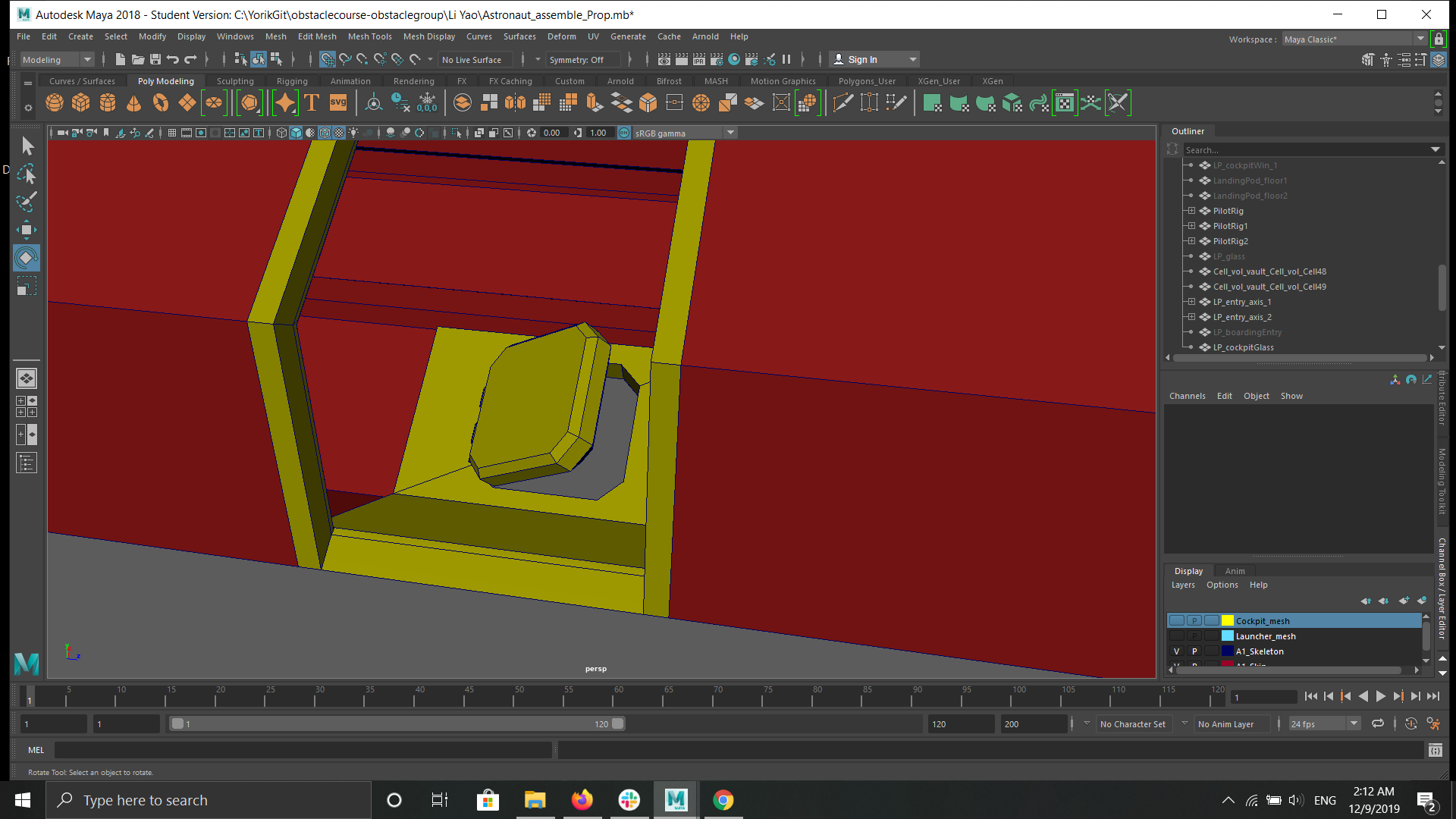Screen dimensions: 1456x819
Task: Click the Paint Selection tool
Action: (26, 202)
